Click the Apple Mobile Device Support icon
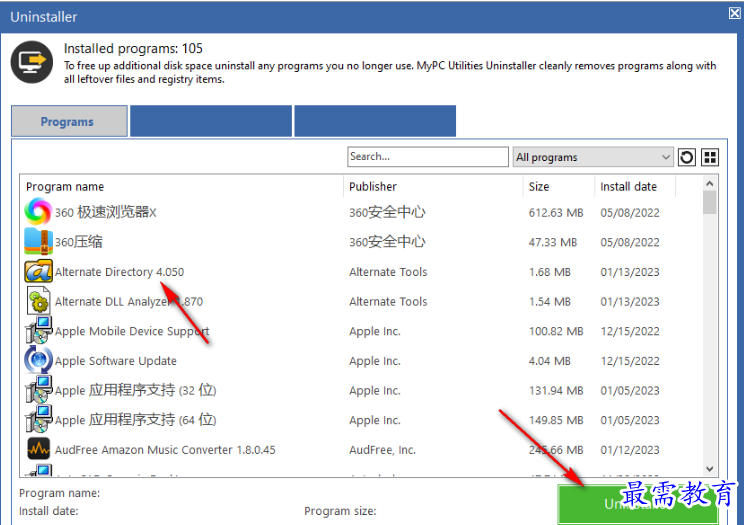Viewport: 744px width, 525px height. pyautogui.click(x=38, y=330)
